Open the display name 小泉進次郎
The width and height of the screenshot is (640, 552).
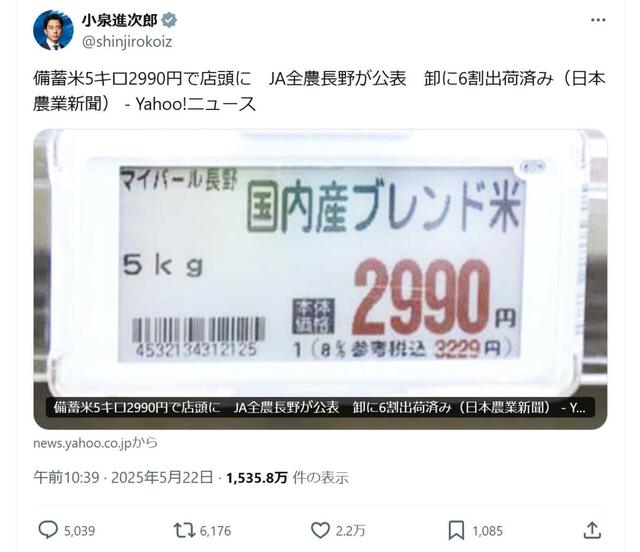tap(119, 20)
